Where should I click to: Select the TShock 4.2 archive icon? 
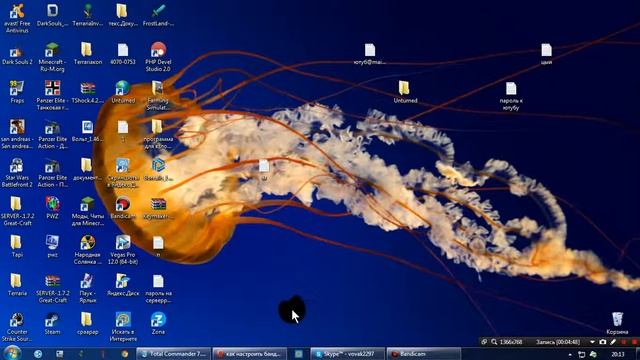pos(87,92)
